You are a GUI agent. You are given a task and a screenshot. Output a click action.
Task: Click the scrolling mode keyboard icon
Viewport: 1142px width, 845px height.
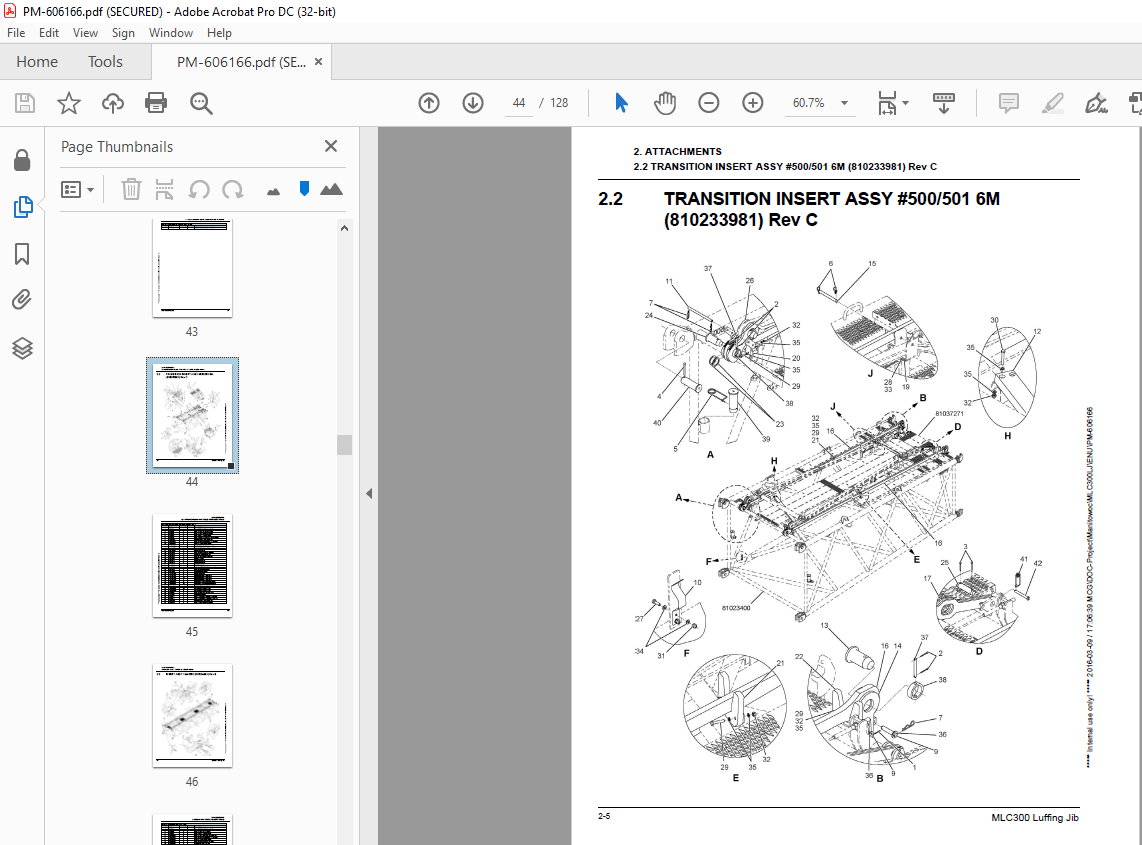click(x=944, y=103)
